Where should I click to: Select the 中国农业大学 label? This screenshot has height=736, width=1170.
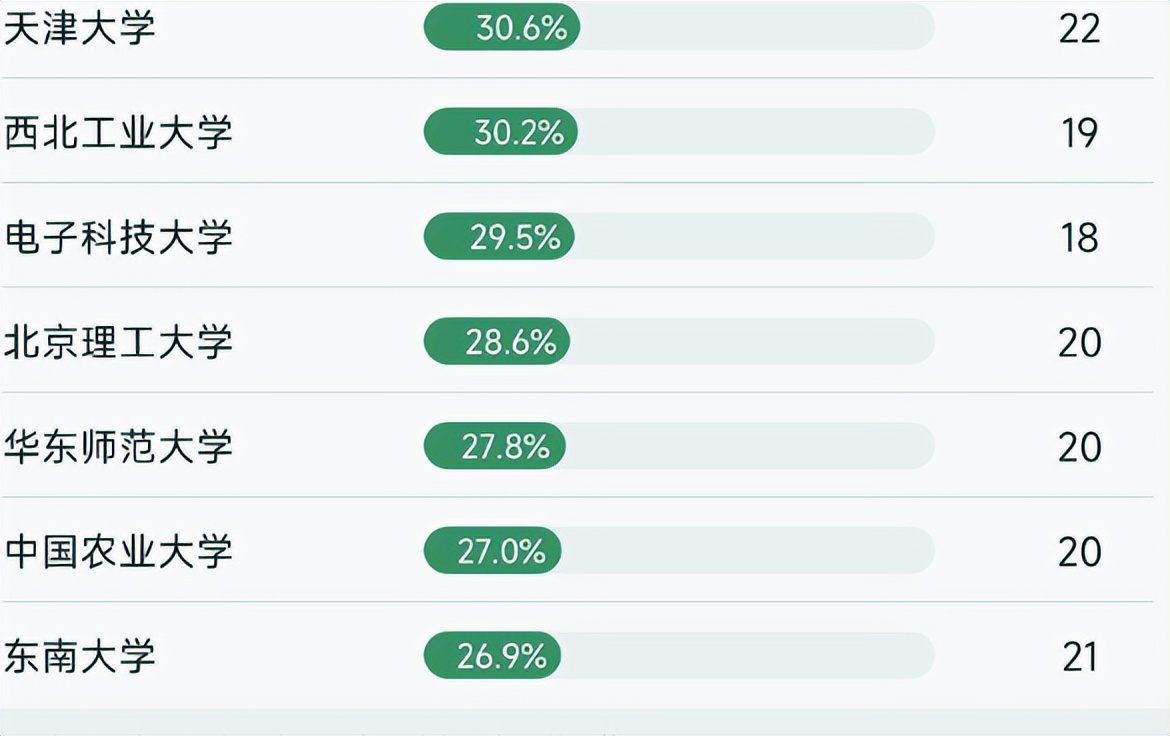[118, 552]
